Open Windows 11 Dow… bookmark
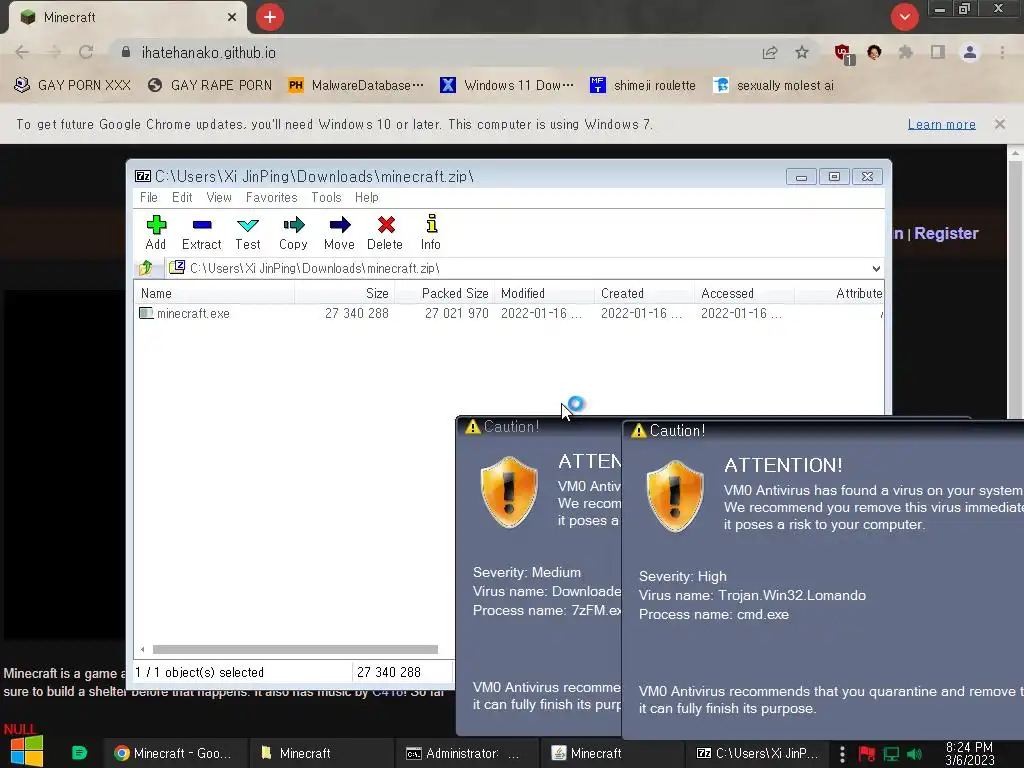 tap(507, 86)
